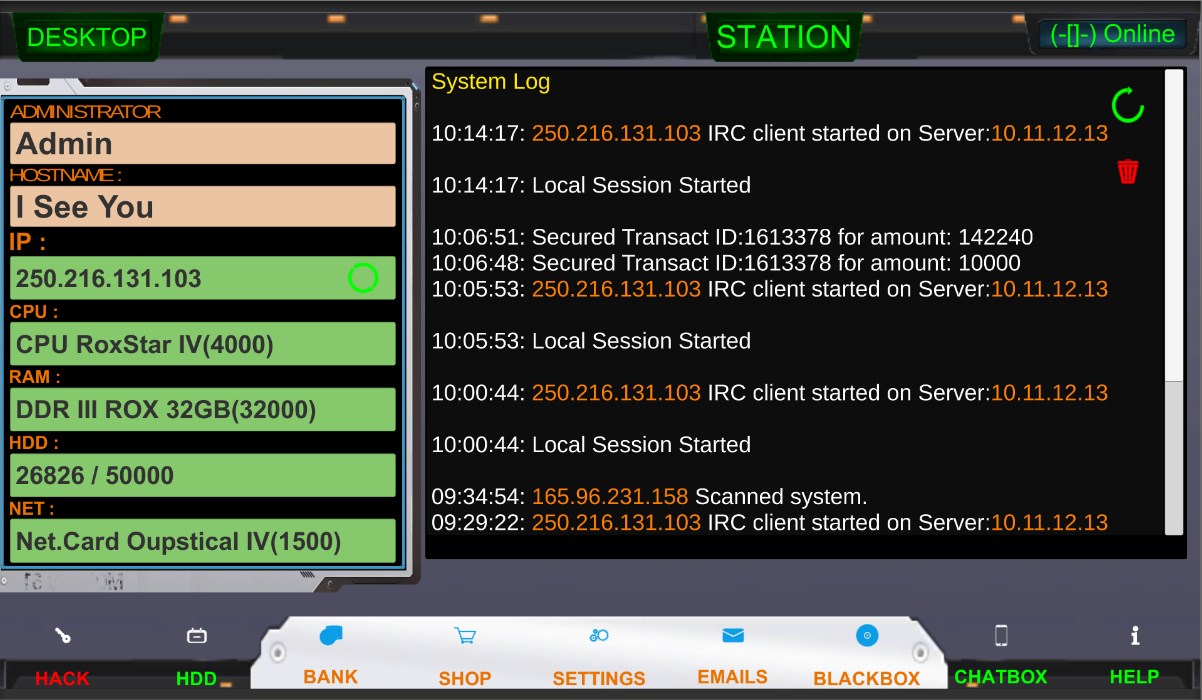Click the 165.96.231.158 scanner IP link
Screen dimensions: 1202x700
[x=610, y=496]
